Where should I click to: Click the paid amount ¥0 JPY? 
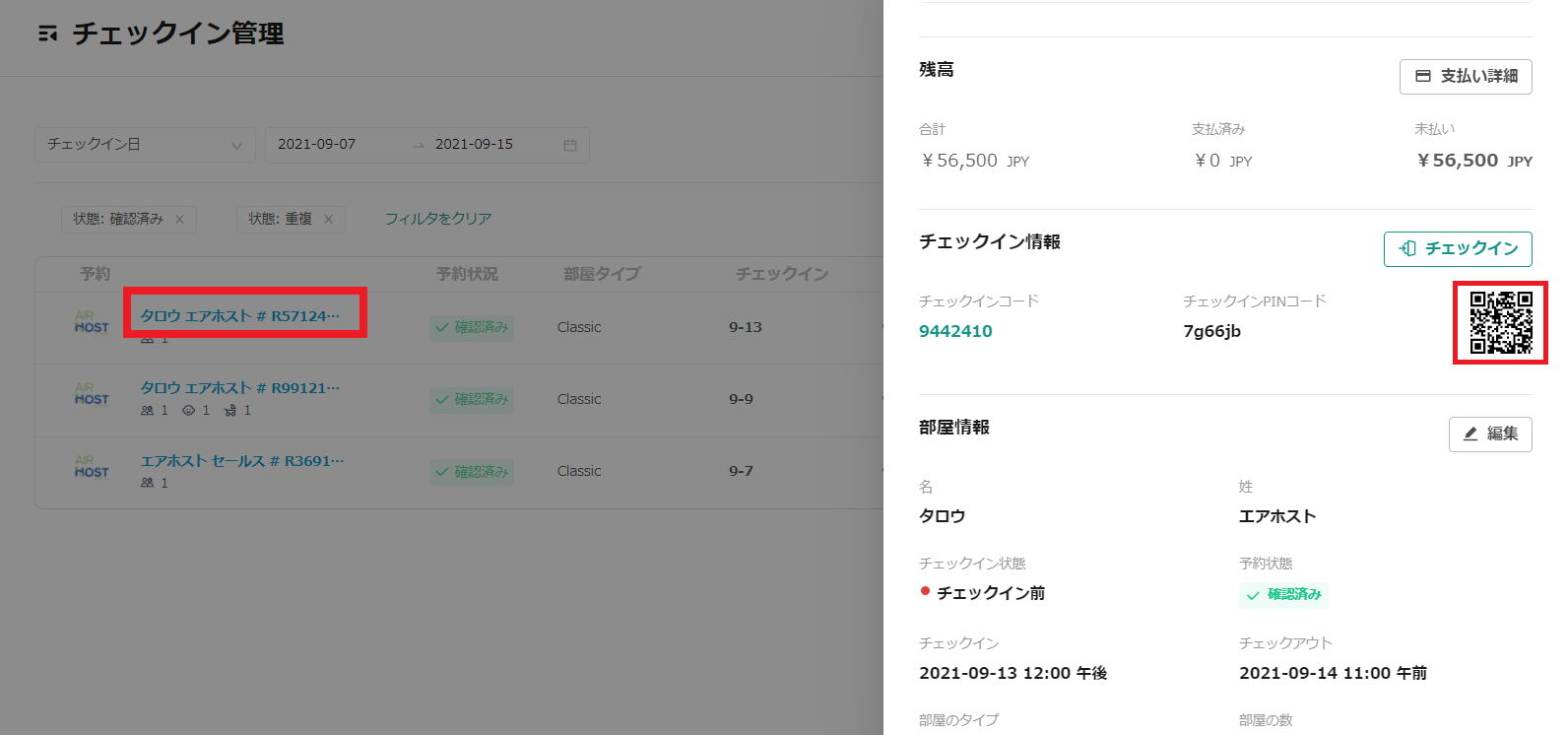1222,161
